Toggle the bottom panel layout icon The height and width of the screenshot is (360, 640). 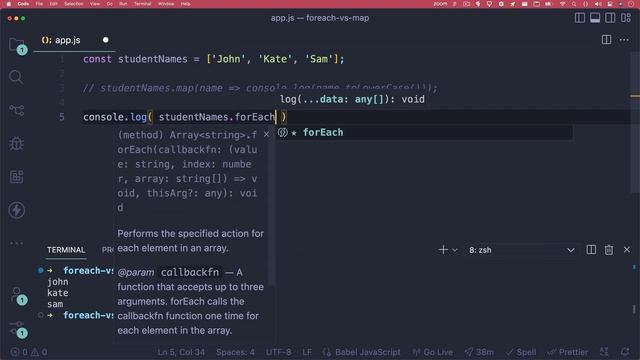[595, 18]
